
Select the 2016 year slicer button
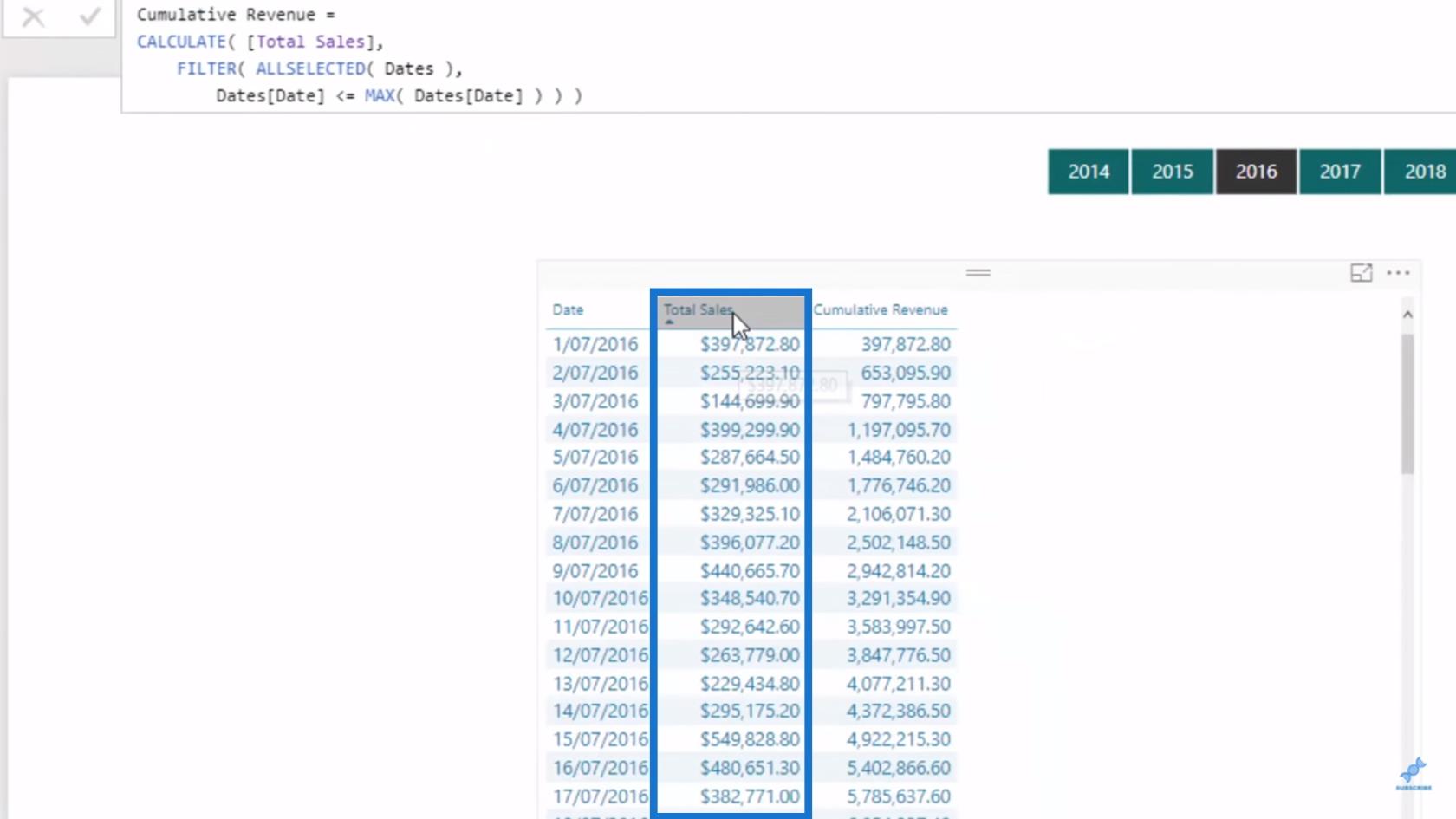tap(1256, 172)
